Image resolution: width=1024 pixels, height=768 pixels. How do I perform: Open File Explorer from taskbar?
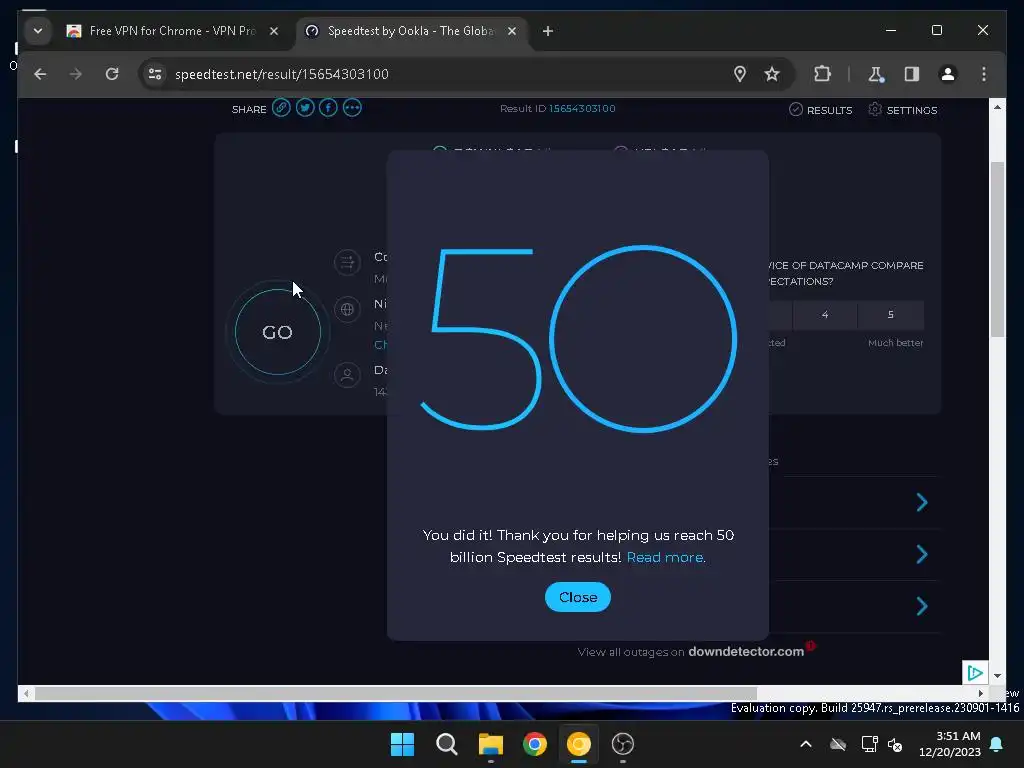[490, 744]
